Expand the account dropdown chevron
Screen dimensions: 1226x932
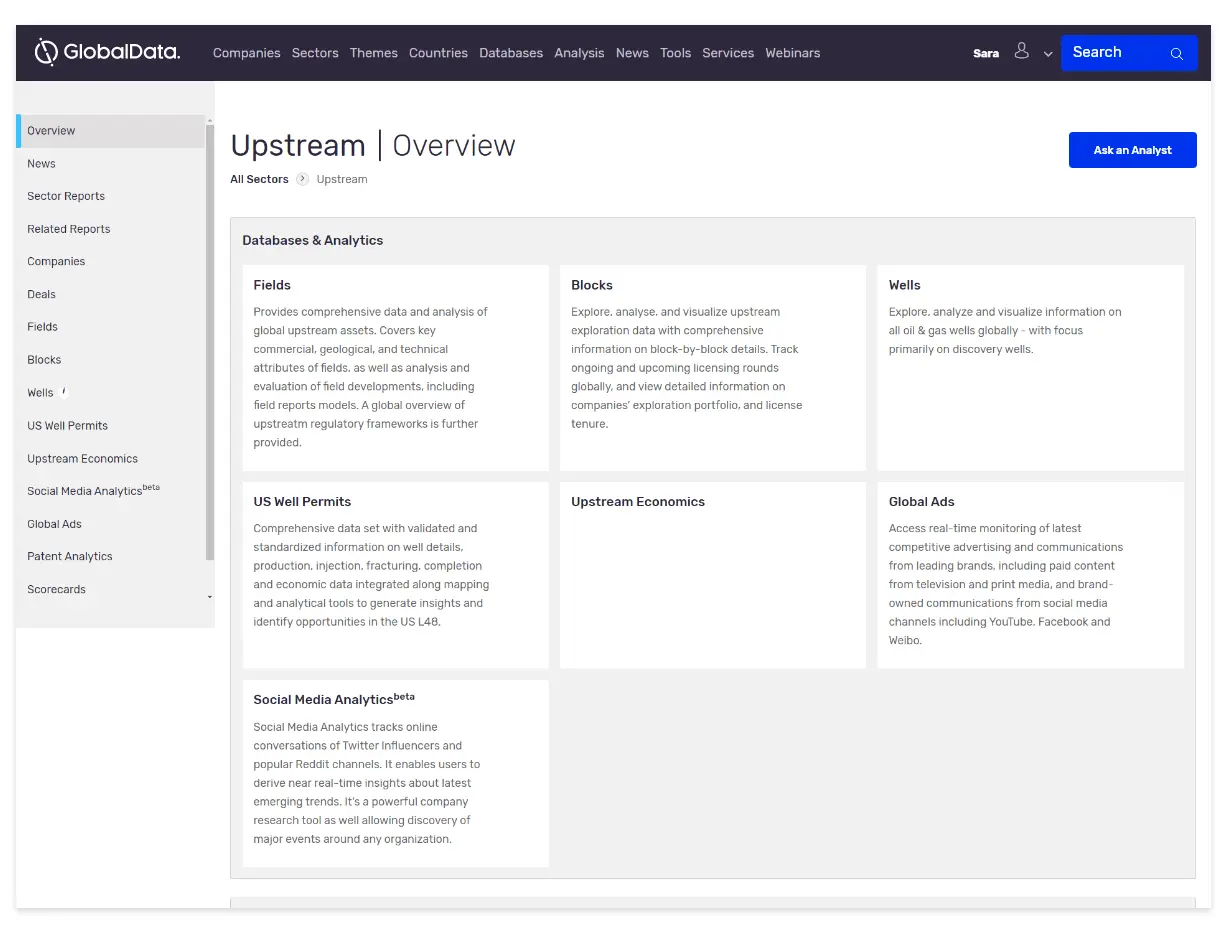pos(1048,54)
